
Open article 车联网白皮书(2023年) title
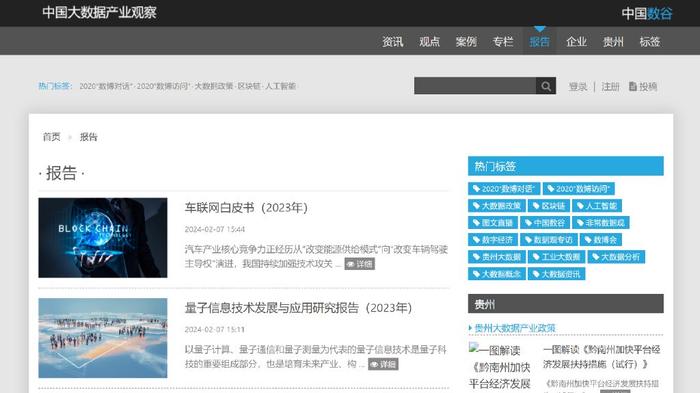246,208
